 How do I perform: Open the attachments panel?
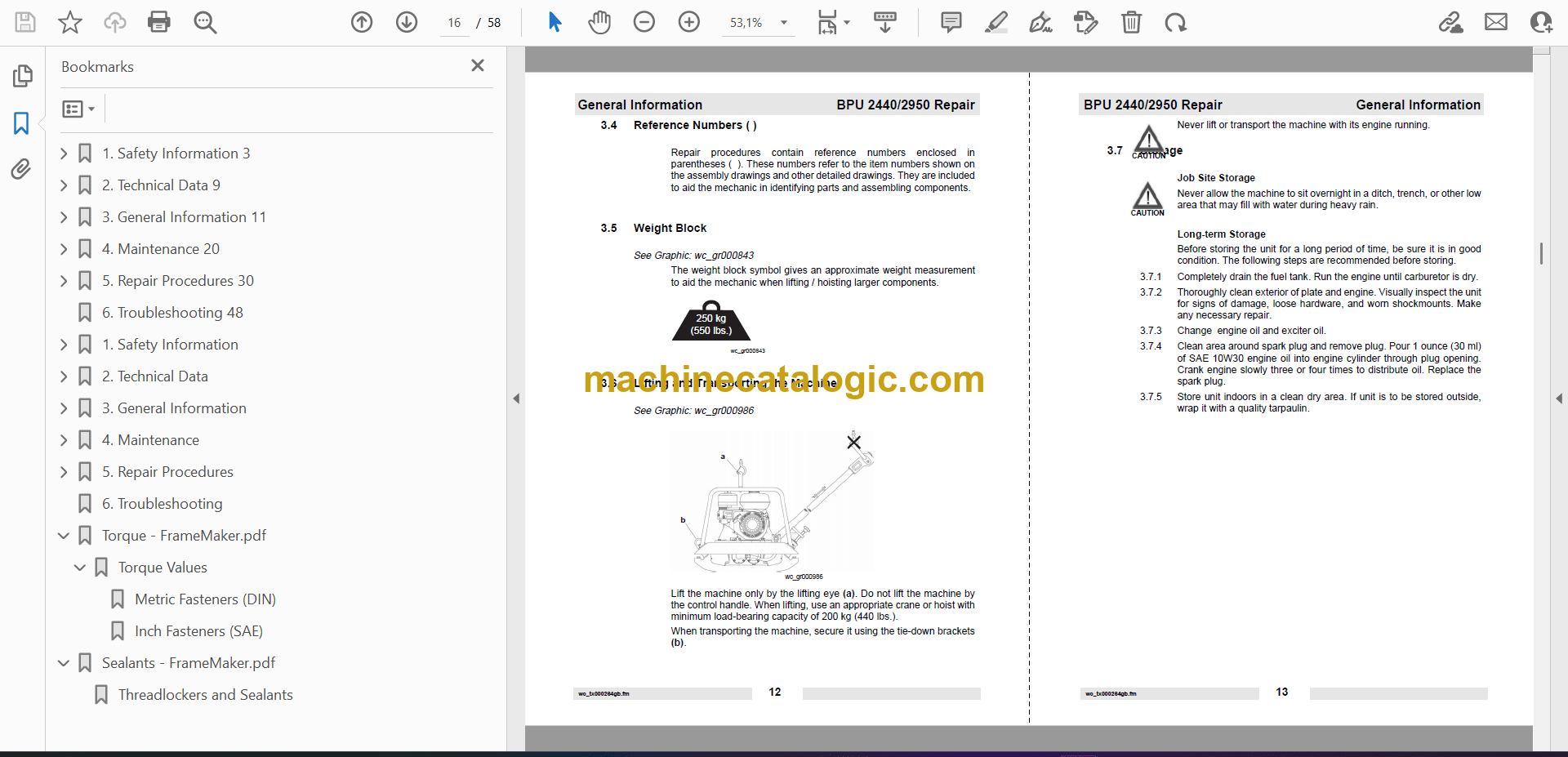22,169
